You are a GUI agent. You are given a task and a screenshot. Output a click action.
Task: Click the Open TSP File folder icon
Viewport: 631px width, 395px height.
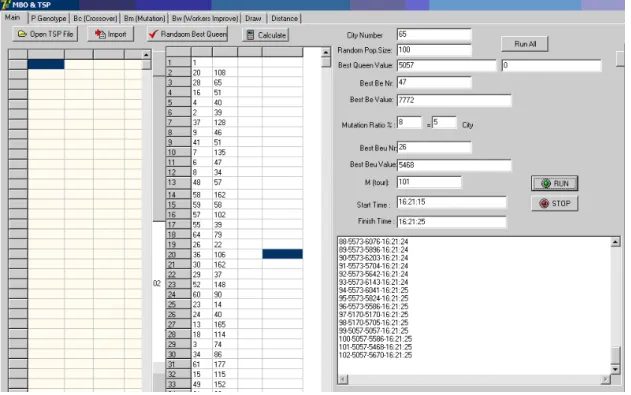(22, 34)
